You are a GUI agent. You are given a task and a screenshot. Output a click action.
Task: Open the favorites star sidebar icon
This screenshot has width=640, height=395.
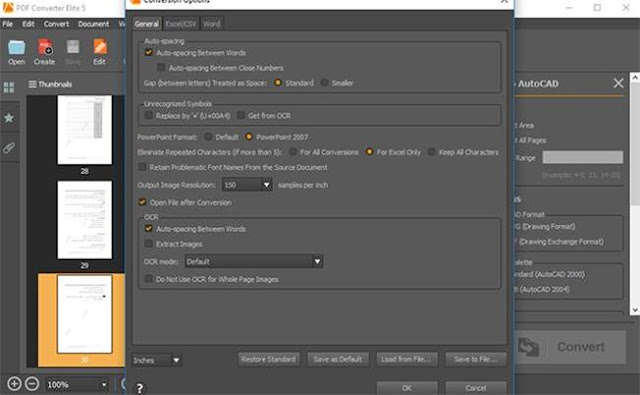(x=9, y=118)
